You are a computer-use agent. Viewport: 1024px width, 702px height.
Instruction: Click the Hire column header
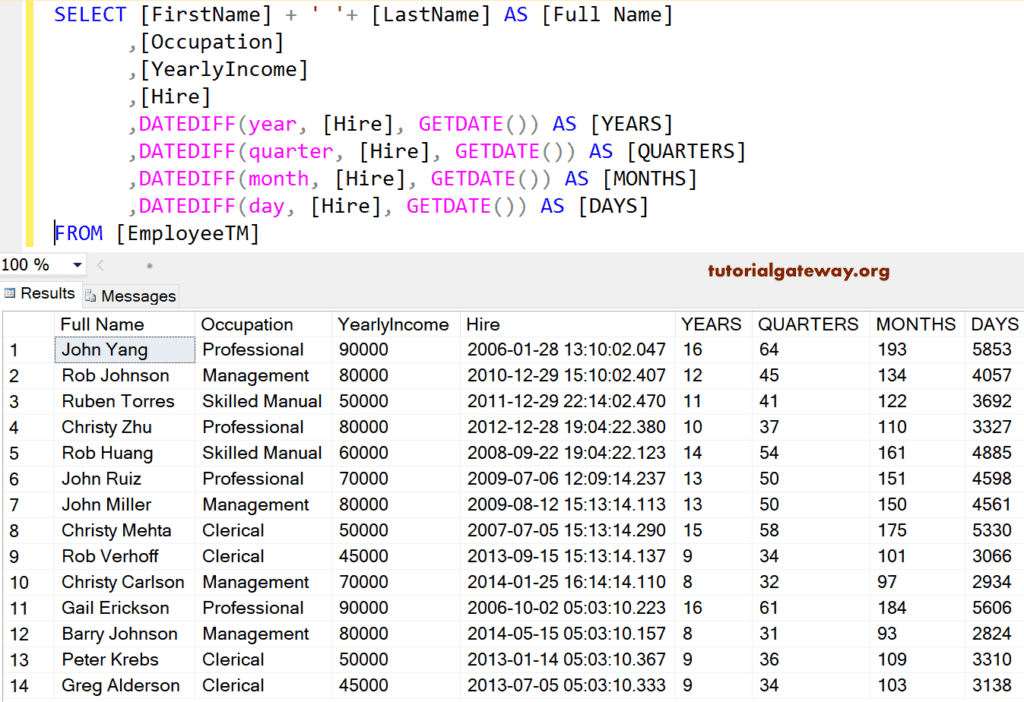(482, 324)
